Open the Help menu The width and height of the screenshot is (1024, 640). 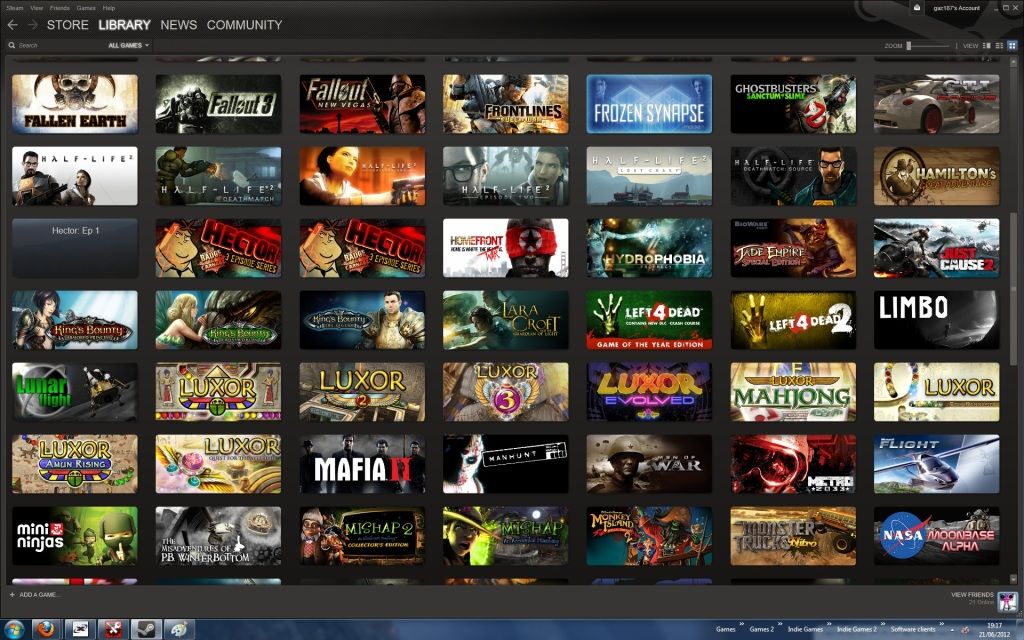coord(108,8)
